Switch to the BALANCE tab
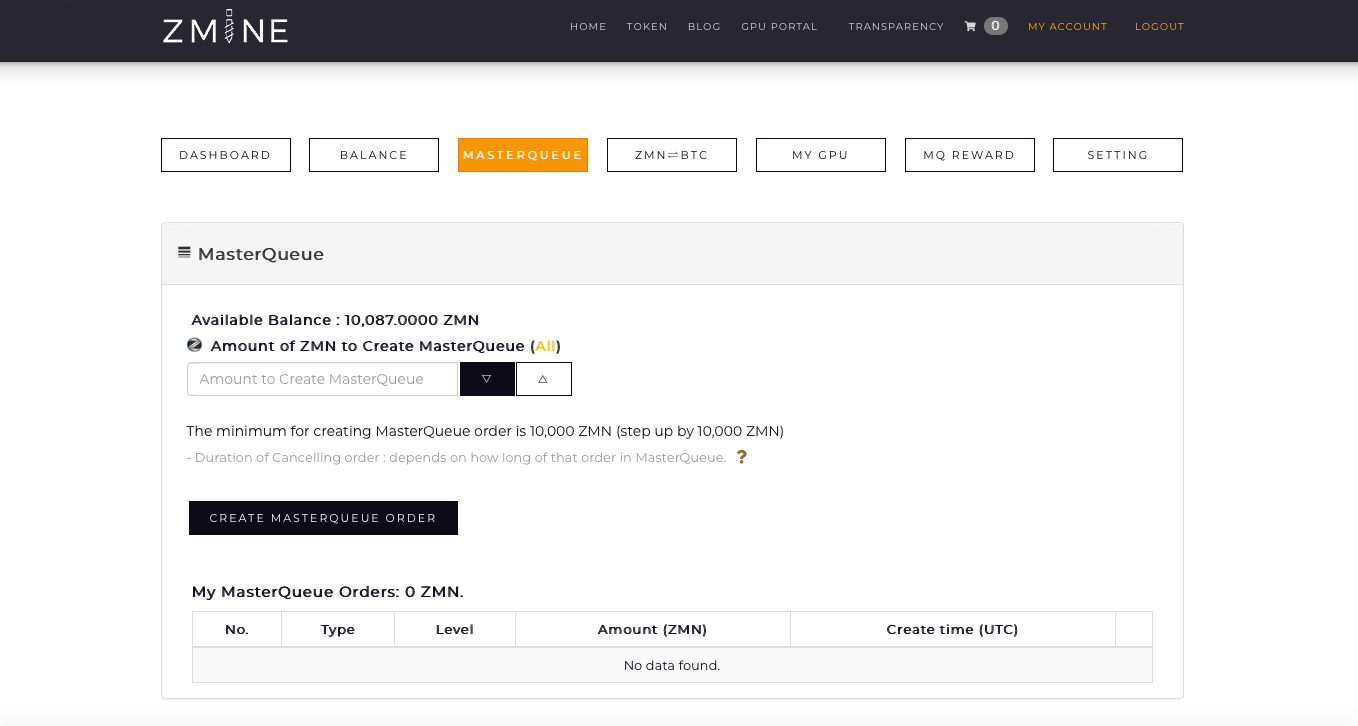 (374, 155)
